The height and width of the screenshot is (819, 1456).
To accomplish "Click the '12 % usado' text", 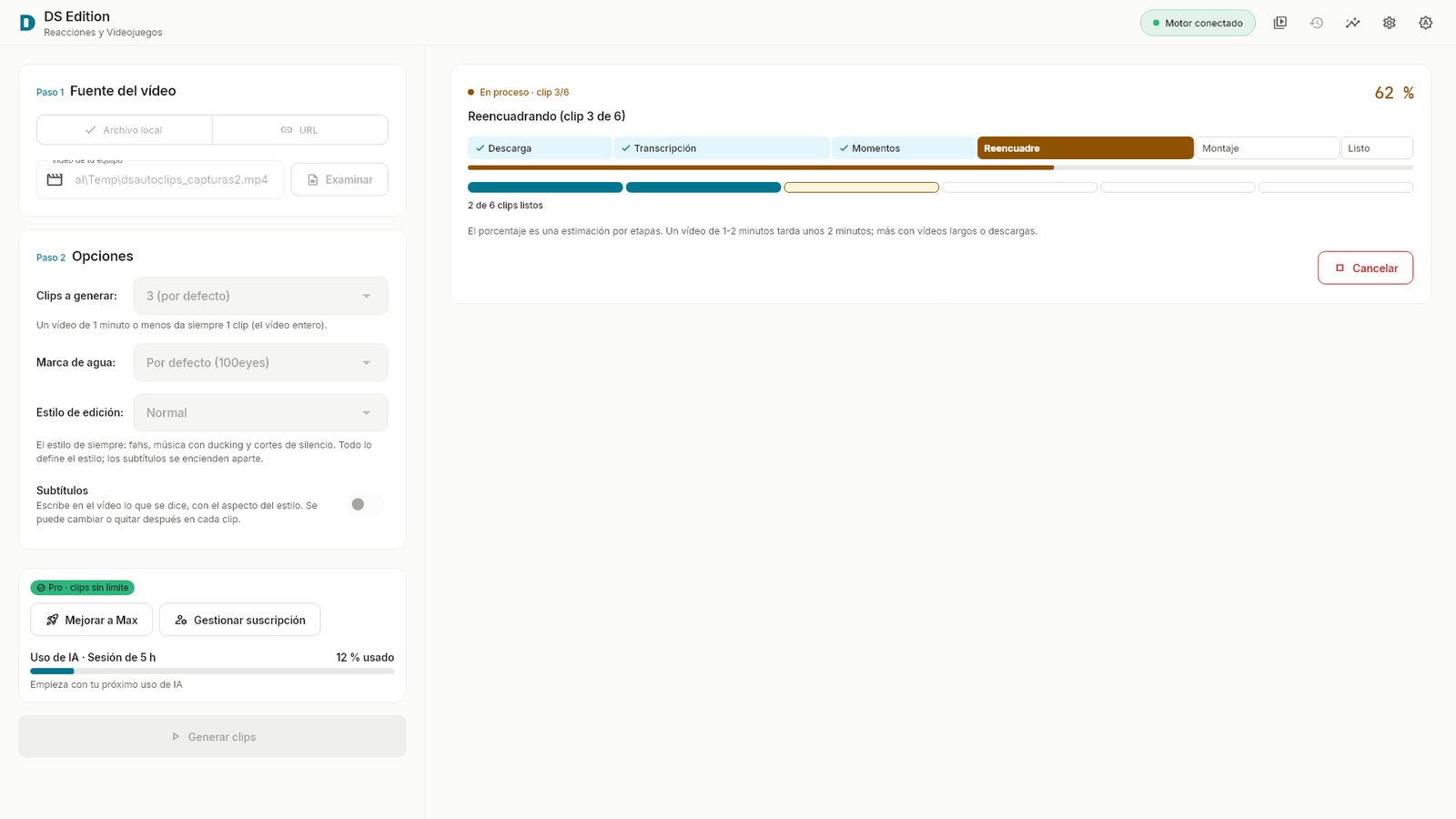I will click(x=365, y=657).
